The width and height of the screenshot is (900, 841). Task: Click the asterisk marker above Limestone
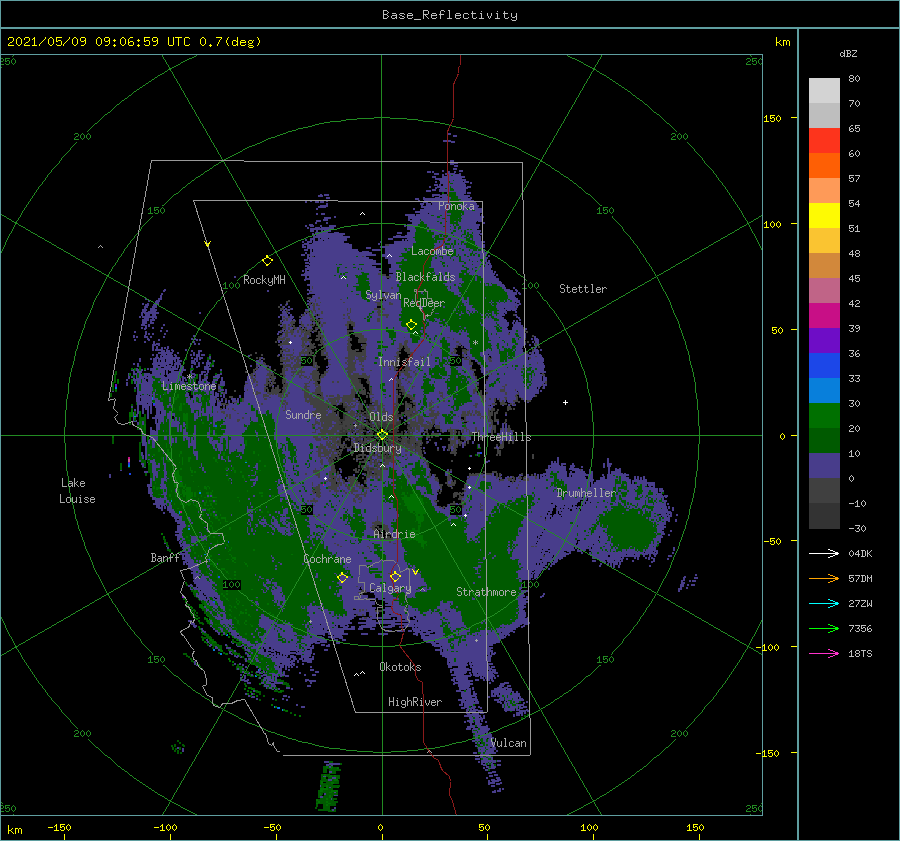coord(189,377)
